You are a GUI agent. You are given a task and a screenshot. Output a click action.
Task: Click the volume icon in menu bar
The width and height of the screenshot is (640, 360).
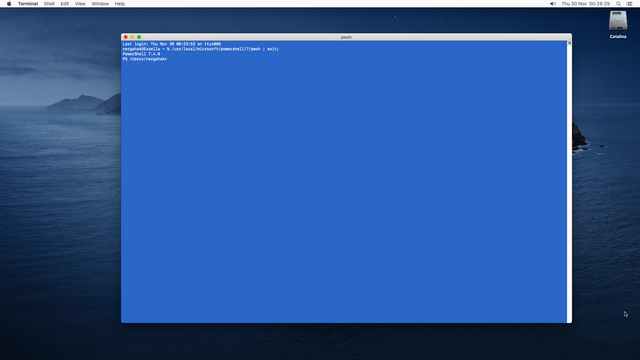[553, 4]
